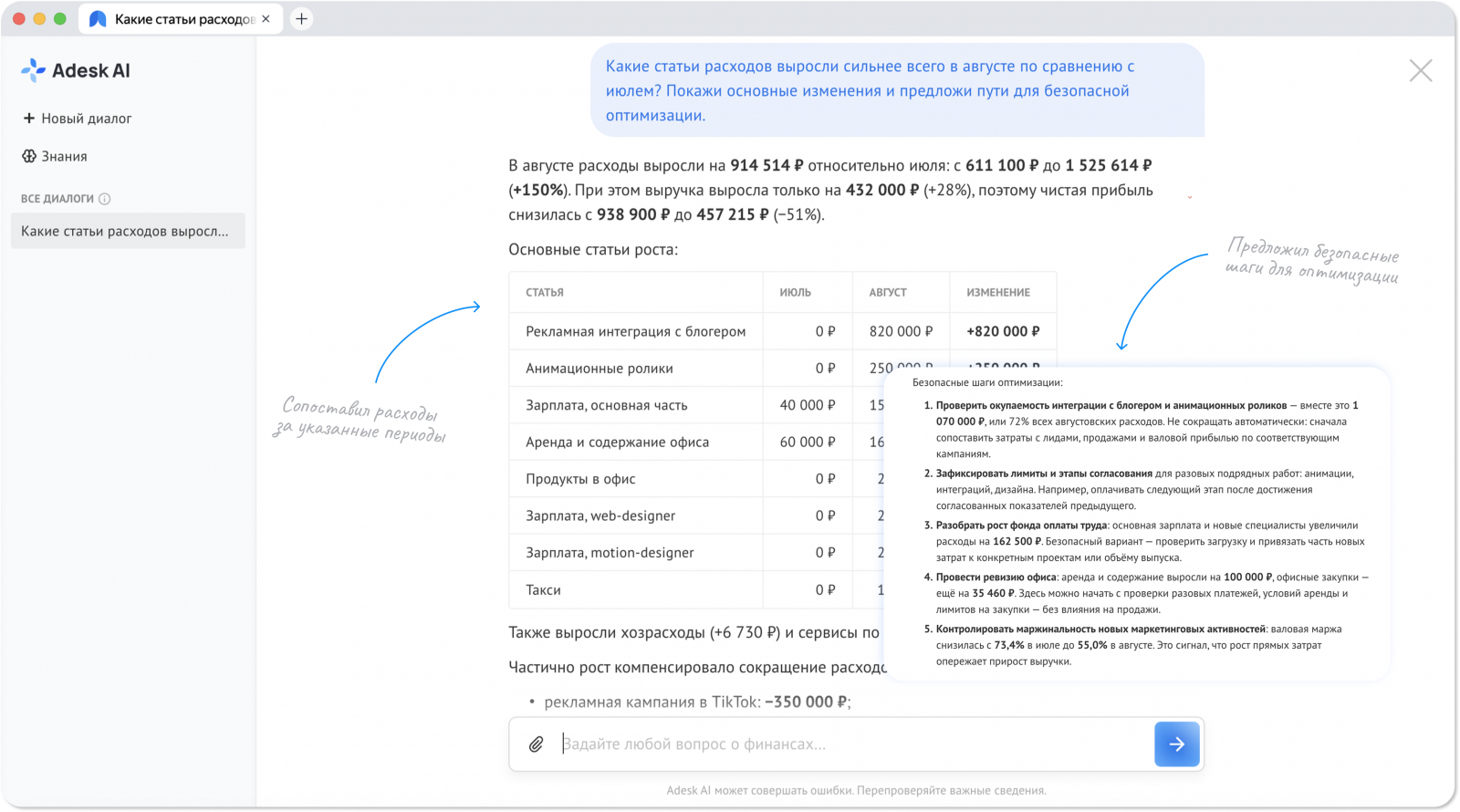Click the АВГУСТ column header
The width and height of the screenshot is (1460, 812).
pyautogui.click(x=888, y=293)
